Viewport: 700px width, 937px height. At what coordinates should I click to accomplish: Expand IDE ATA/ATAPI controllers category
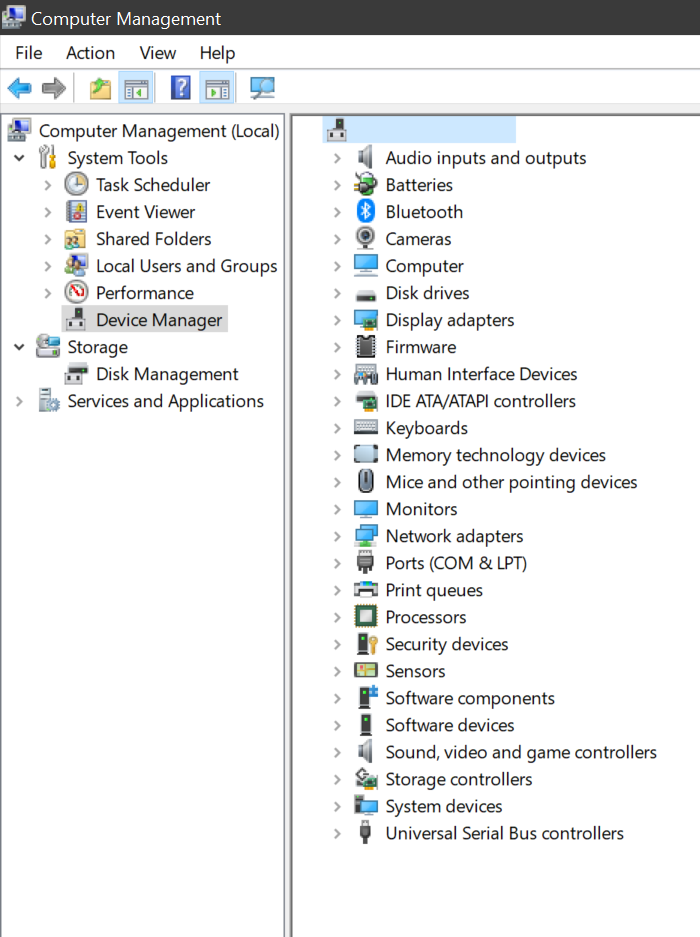point(338,401)
